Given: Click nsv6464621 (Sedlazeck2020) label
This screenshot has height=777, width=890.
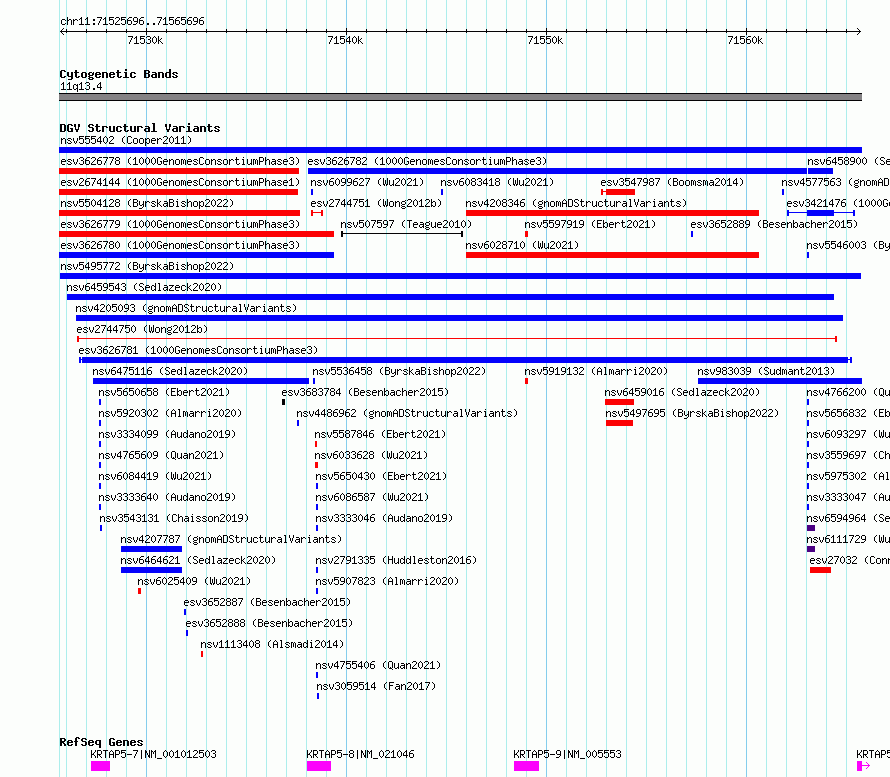Looking at the screenshot, I should tap(198, 560).
